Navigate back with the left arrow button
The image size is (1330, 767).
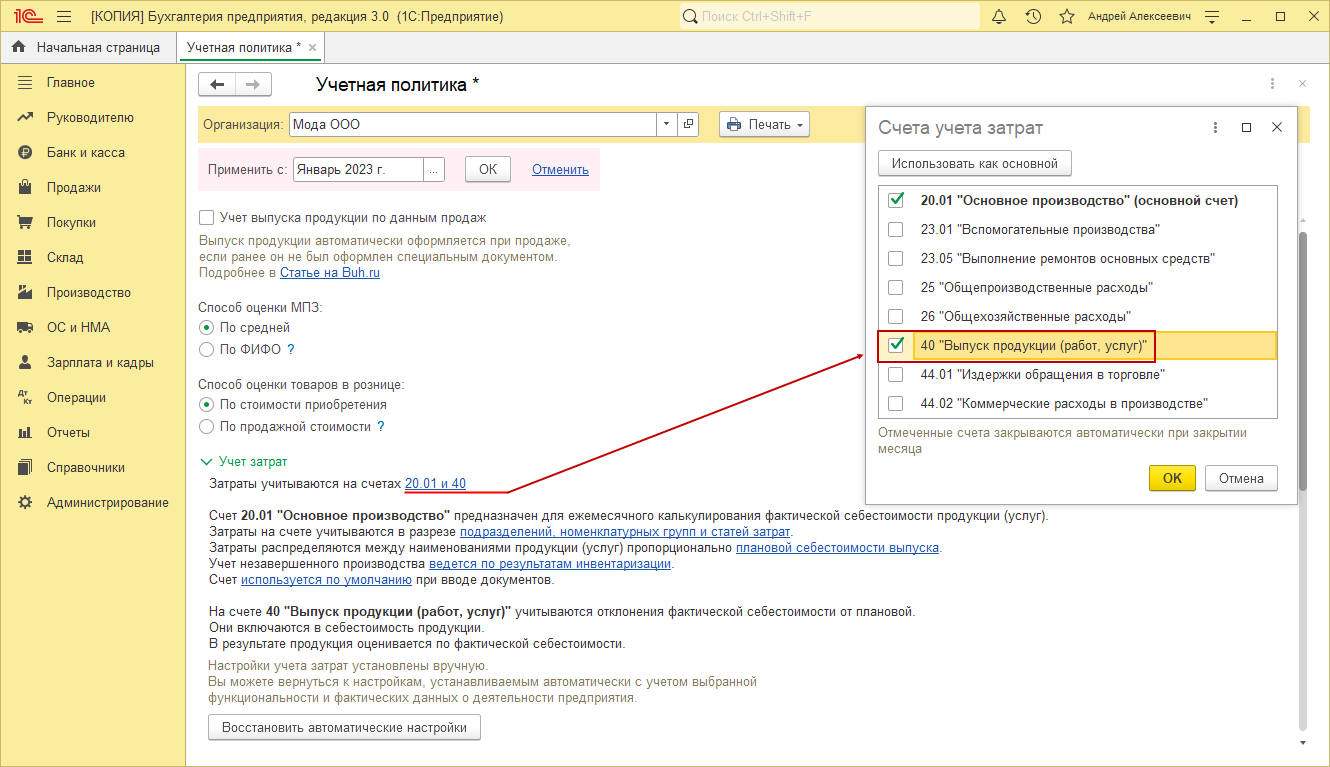217,85
